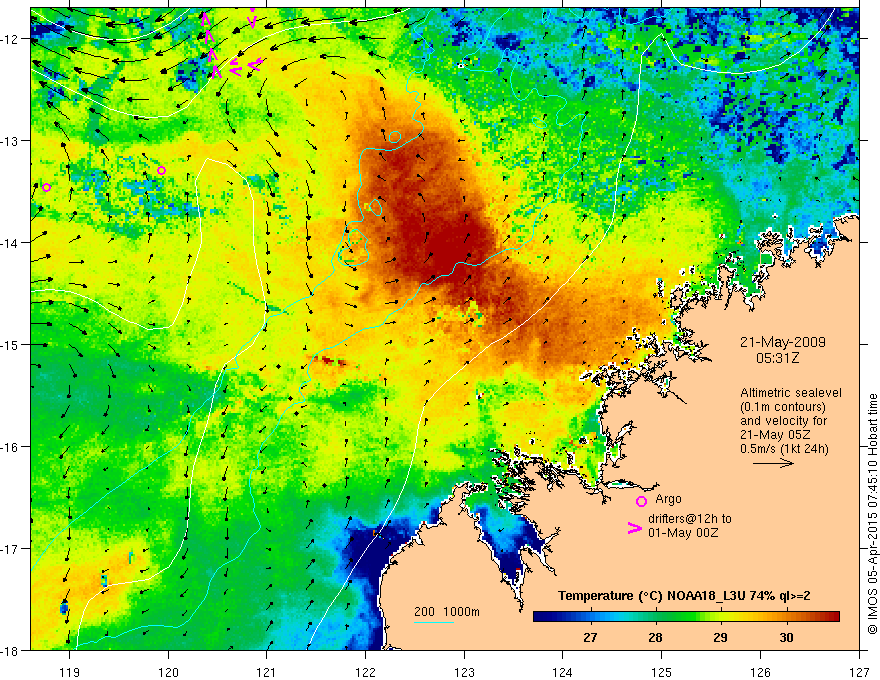Viewport: 880px width, 680px height.
Task: Click the -13 latitude axis label
Action: 11,140
